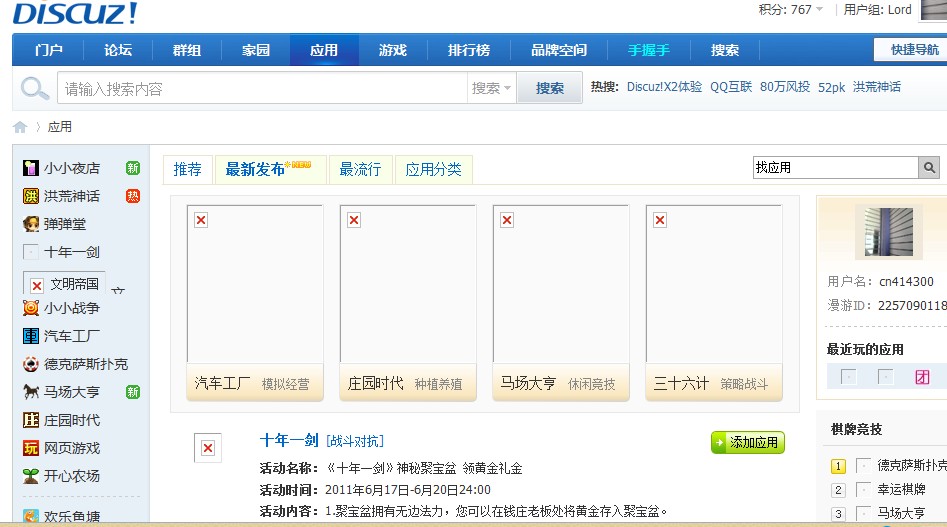
Task: Click the 请输入搜索内容 search input
Action: tap(262, 88)
